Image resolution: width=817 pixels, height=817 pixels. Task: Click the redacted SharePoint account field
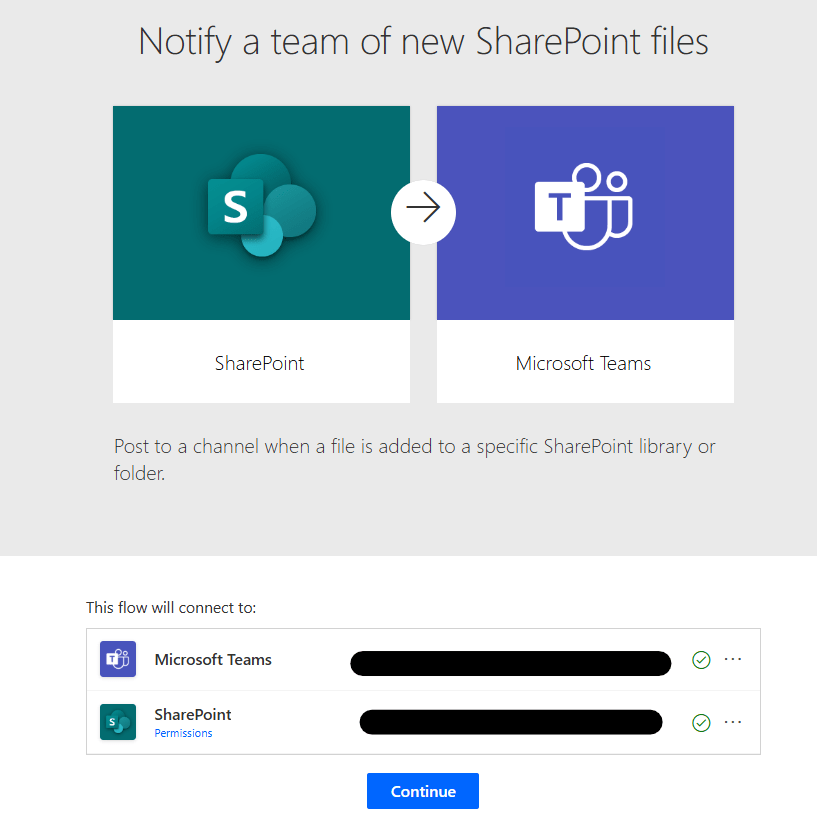pyautogui.click(x=510, y=722)
